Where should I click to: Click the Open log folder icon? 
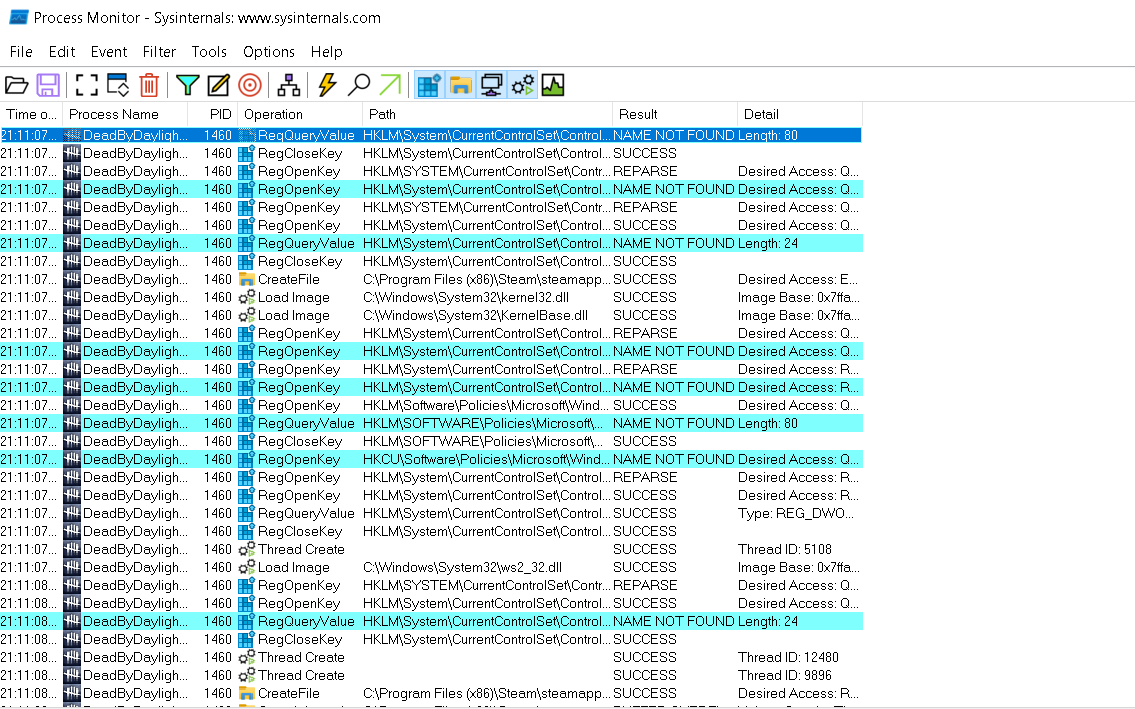[17, 85]
